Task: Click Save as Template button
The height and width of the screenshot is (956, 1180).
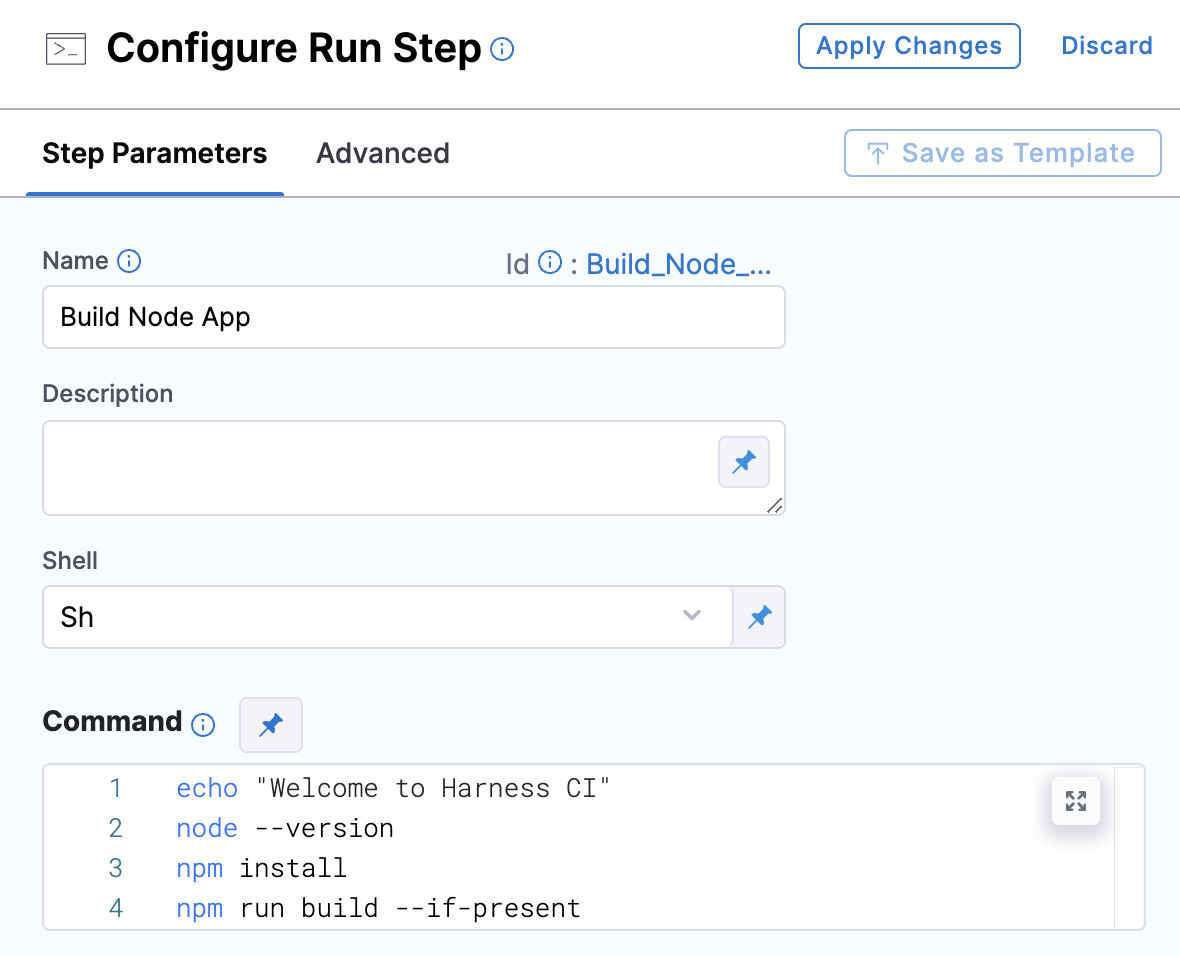Action: (x=1002, y=153)
